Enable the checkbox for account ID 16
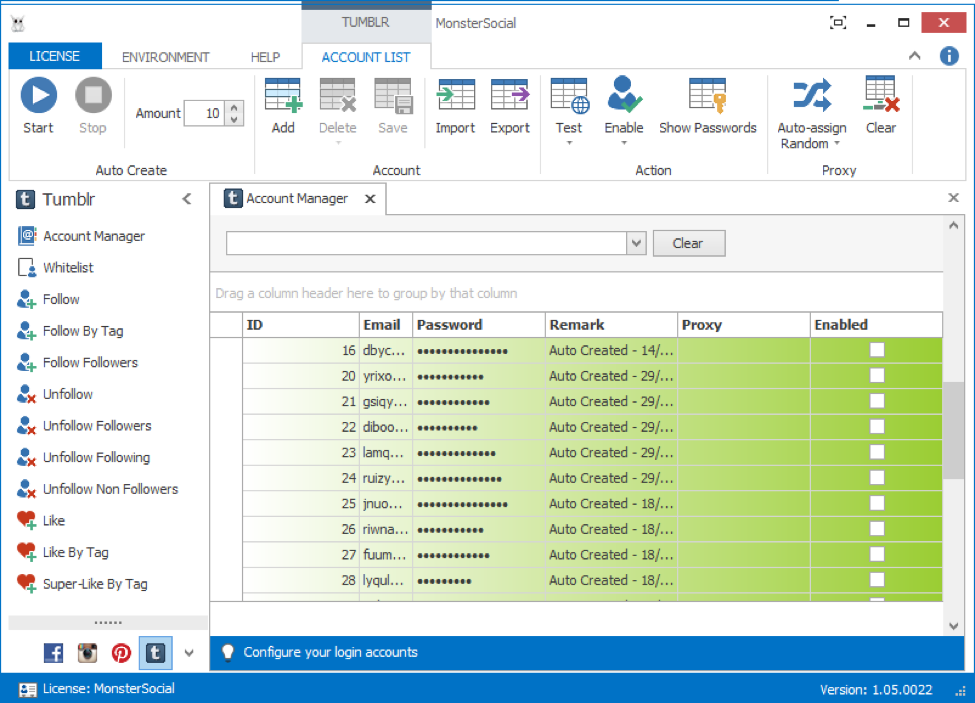 (x=877, y=350)
